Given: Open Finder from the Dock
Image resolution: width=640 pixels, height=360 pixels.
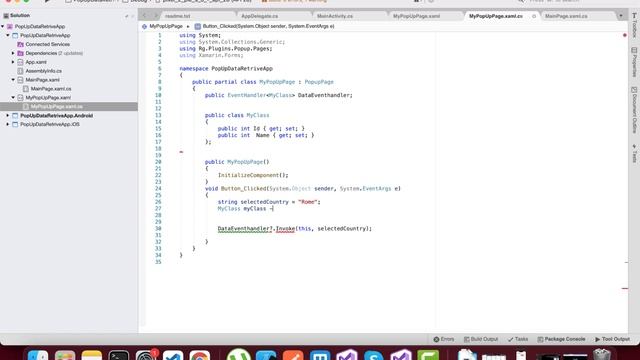Looking at the screenshot, I should [38, 356].
